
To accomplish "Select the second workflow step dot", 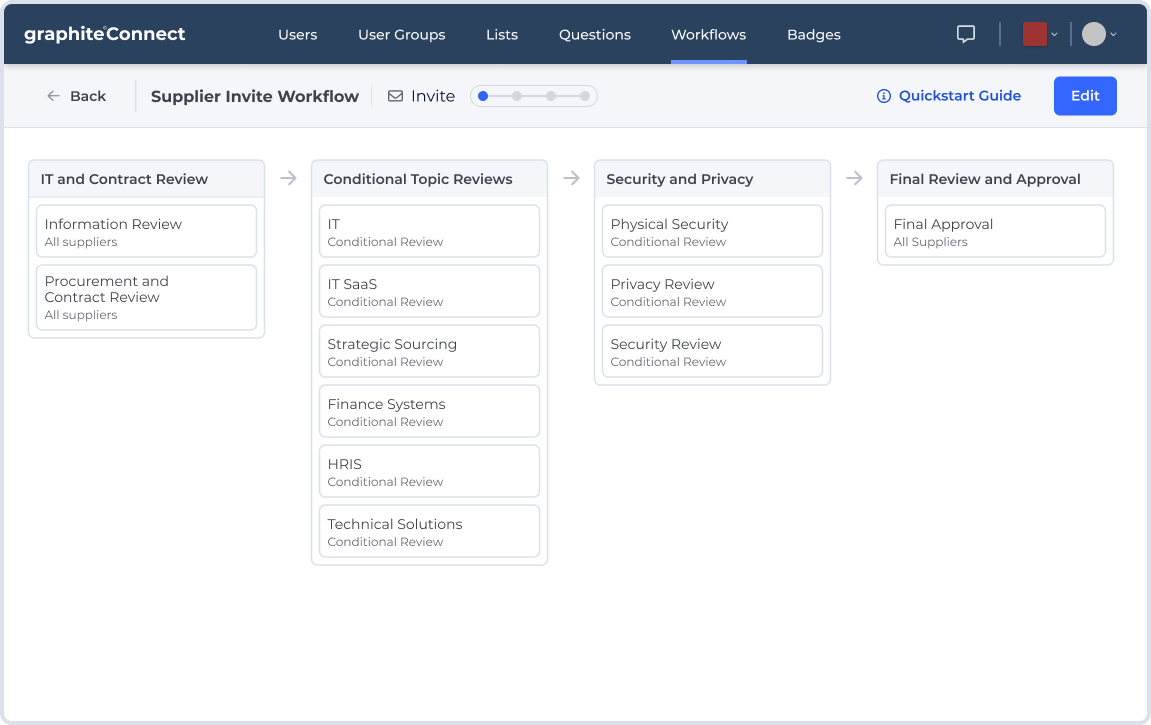I will tap(517, 96).
